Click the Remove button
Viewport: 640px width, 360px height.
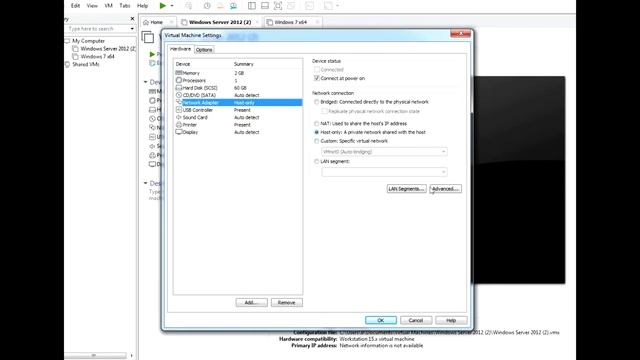(x=287, y=302)
